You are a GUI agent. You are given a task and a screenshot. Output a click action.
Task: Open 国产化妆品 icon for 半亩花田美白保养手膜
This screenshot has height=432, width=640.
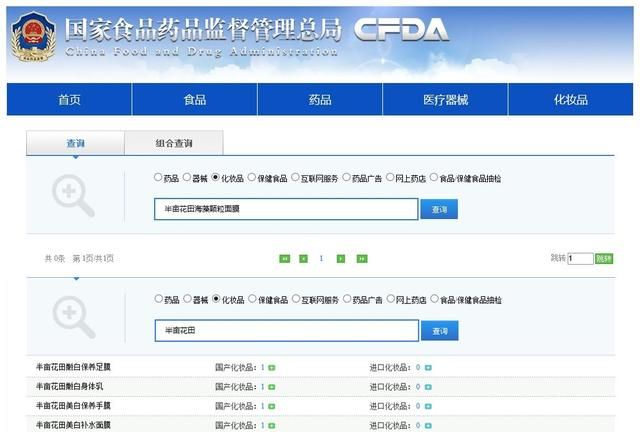point(272,406)
